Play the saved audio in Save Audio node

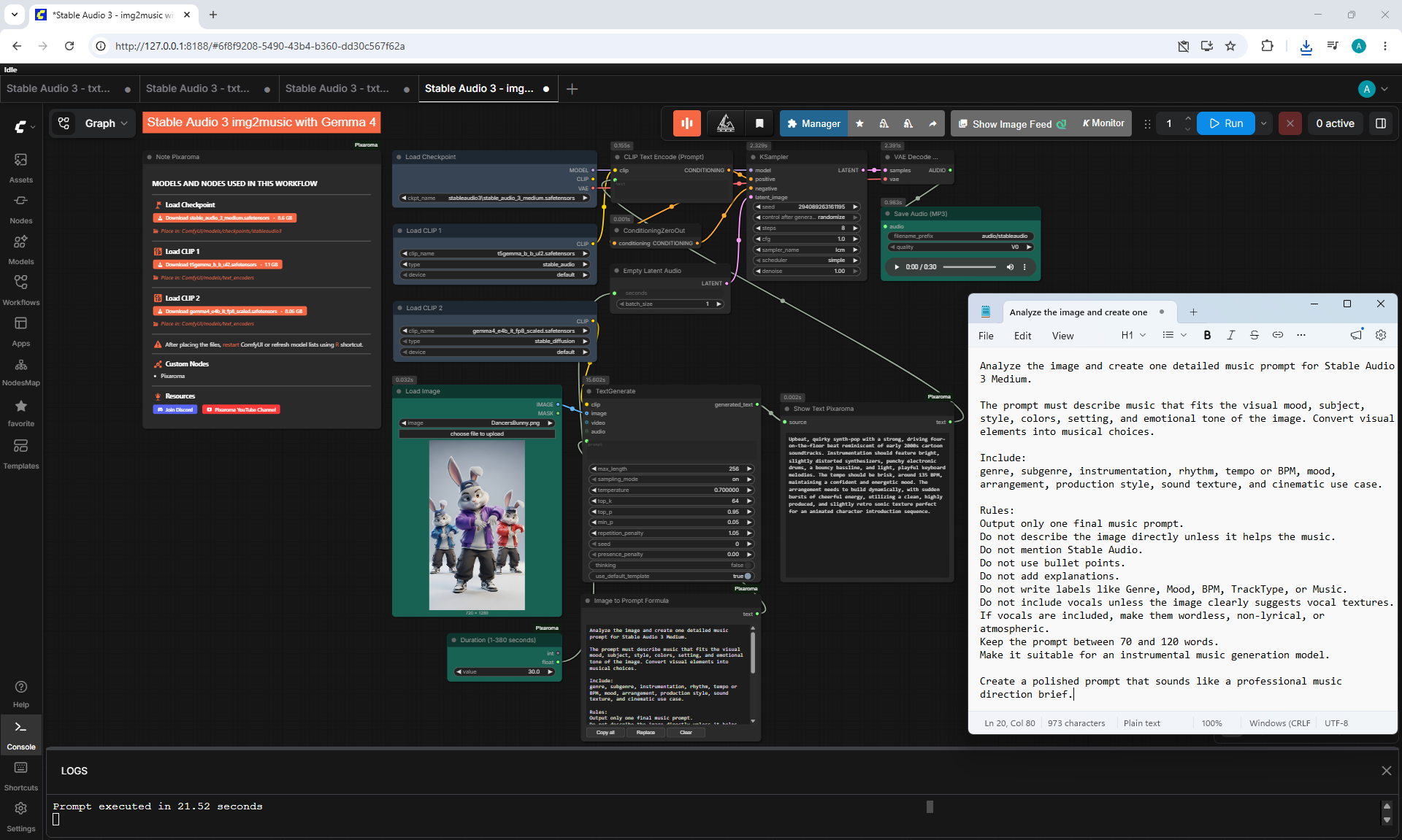click(x=897, y=267)
